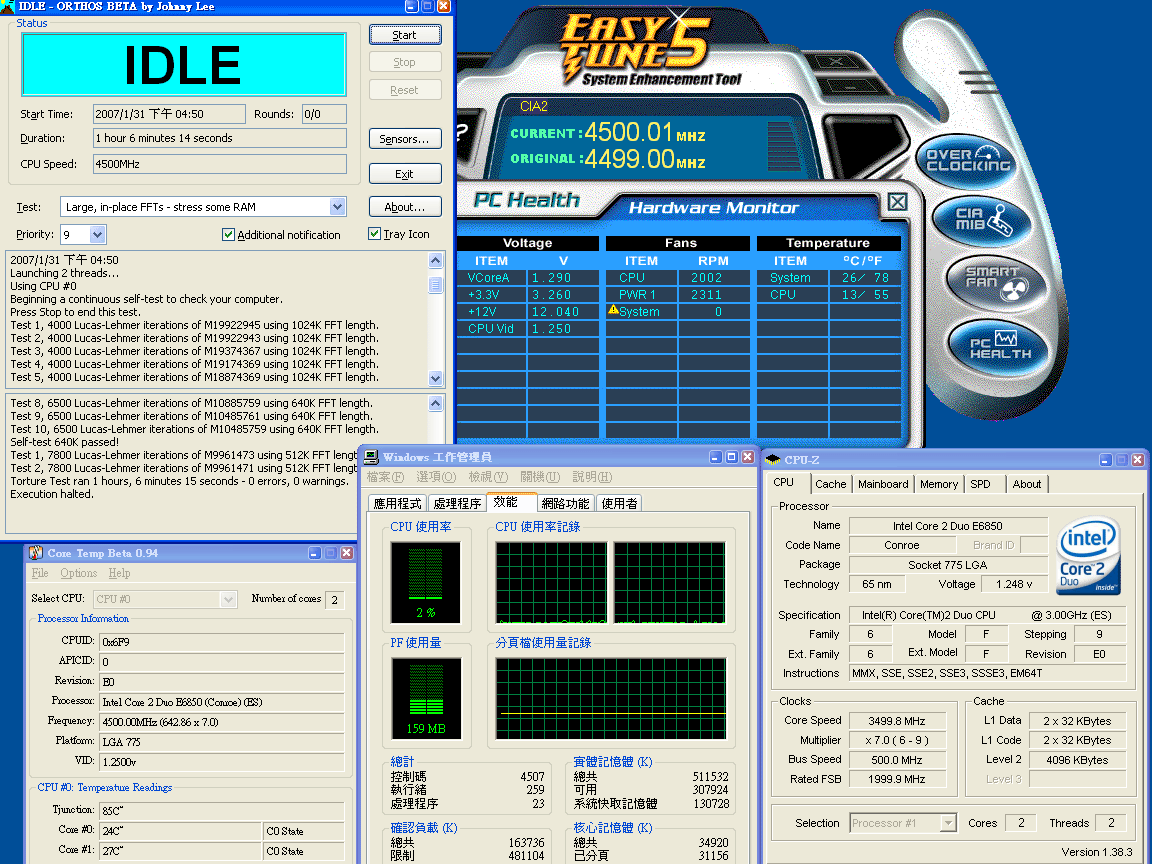Click the Core Temp title bar icon

point(35,552)
